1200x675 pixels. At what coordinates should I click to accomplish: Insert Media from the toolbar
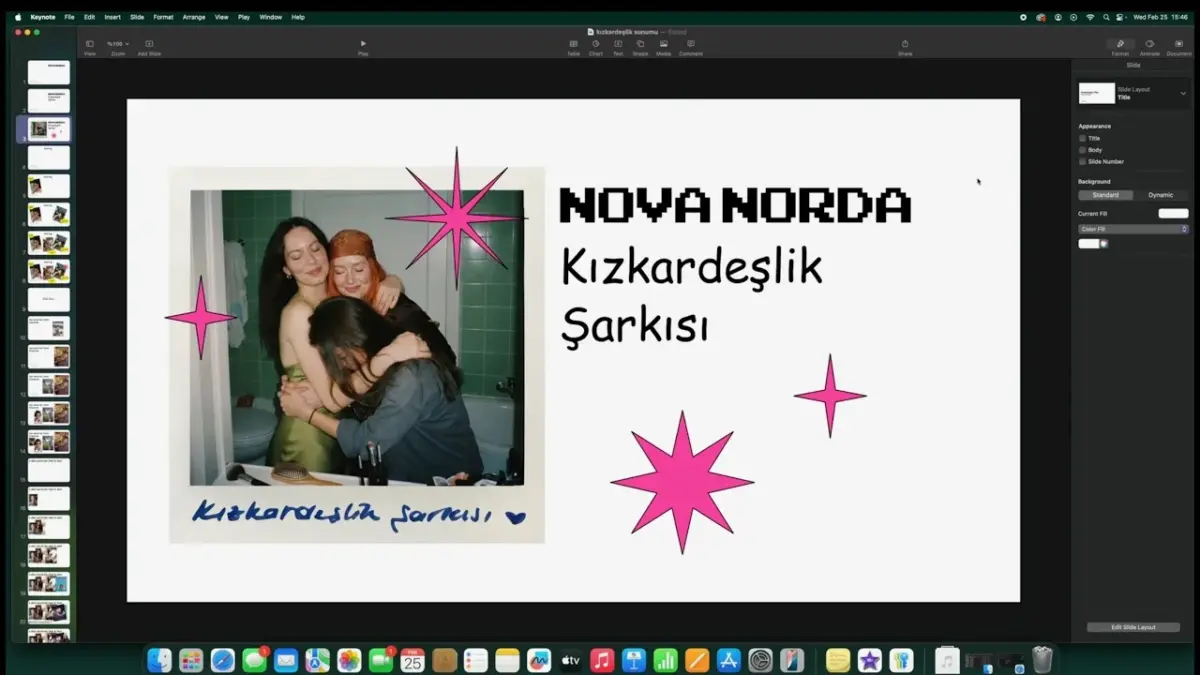coord(662,46)
